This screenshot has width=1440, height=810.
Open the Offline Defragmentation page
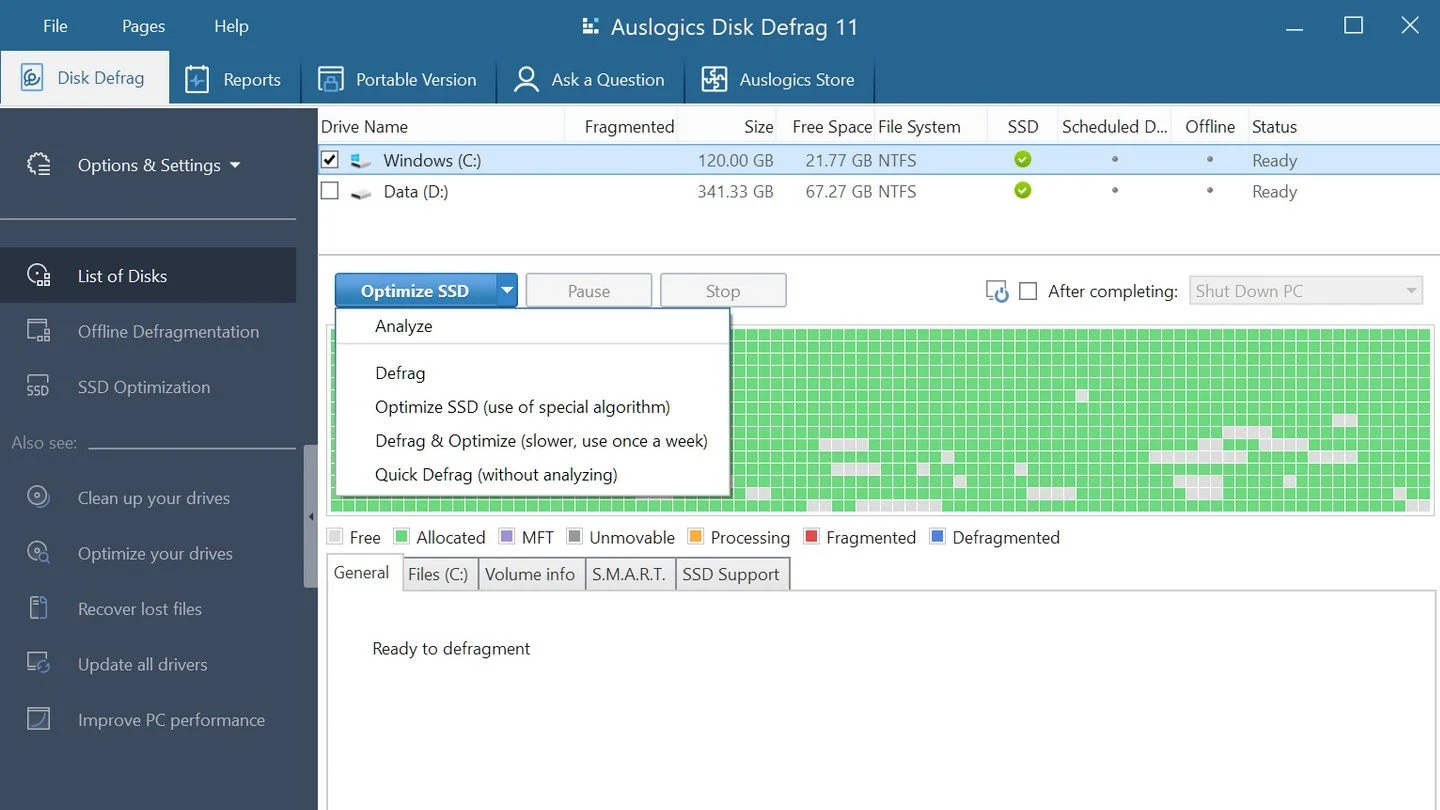coord(148,331)
